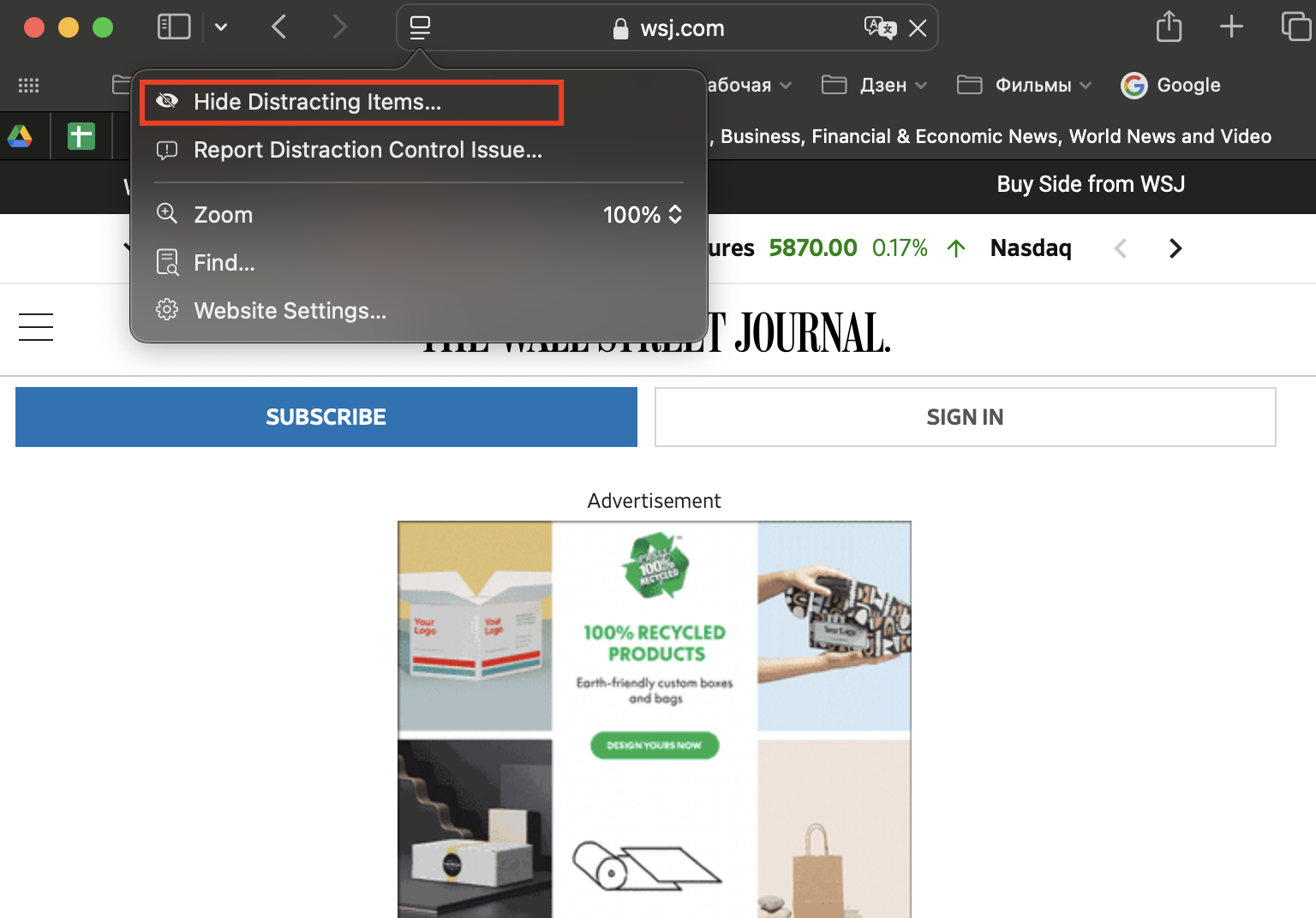Open the green Sheets pinned tab
Viewport: 1316px width, 918px height.
[x=81, y=136]
